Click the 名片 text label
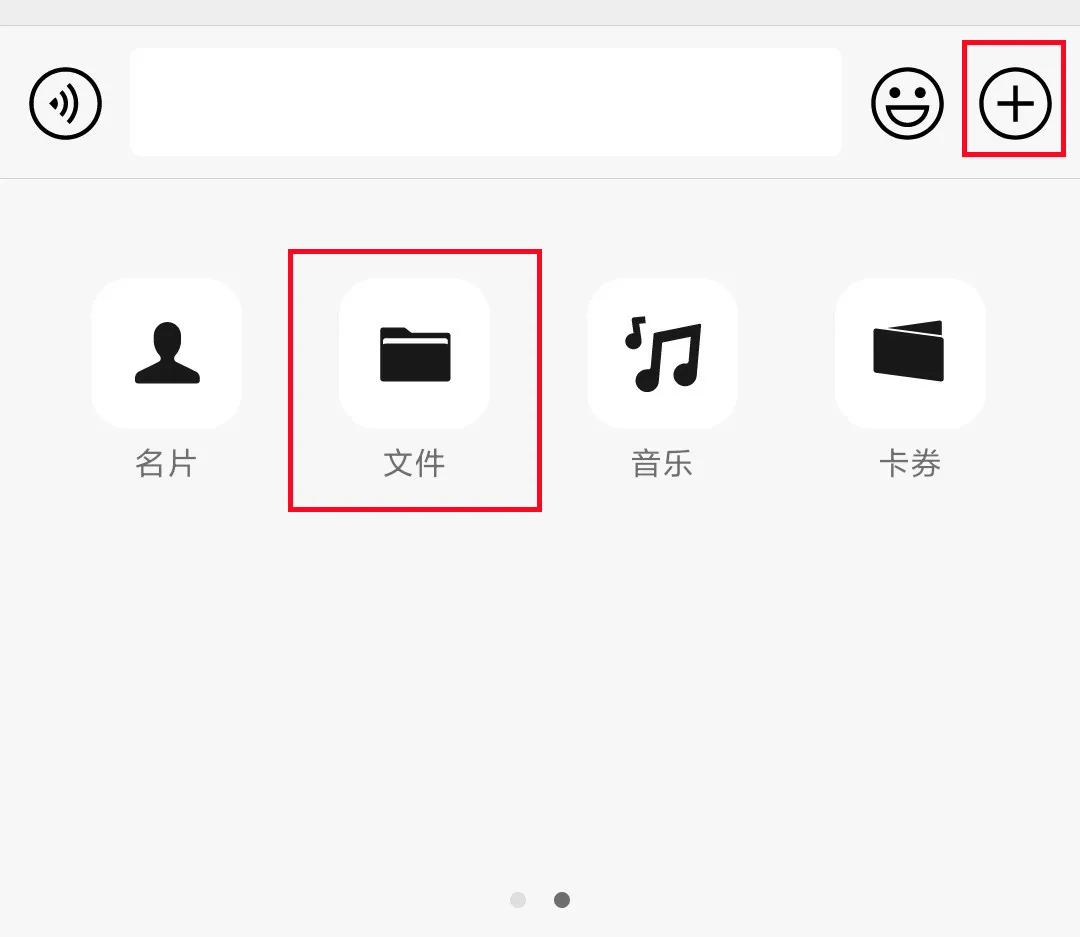Screen dimensions: 1080x937 (x=166, y=463)
